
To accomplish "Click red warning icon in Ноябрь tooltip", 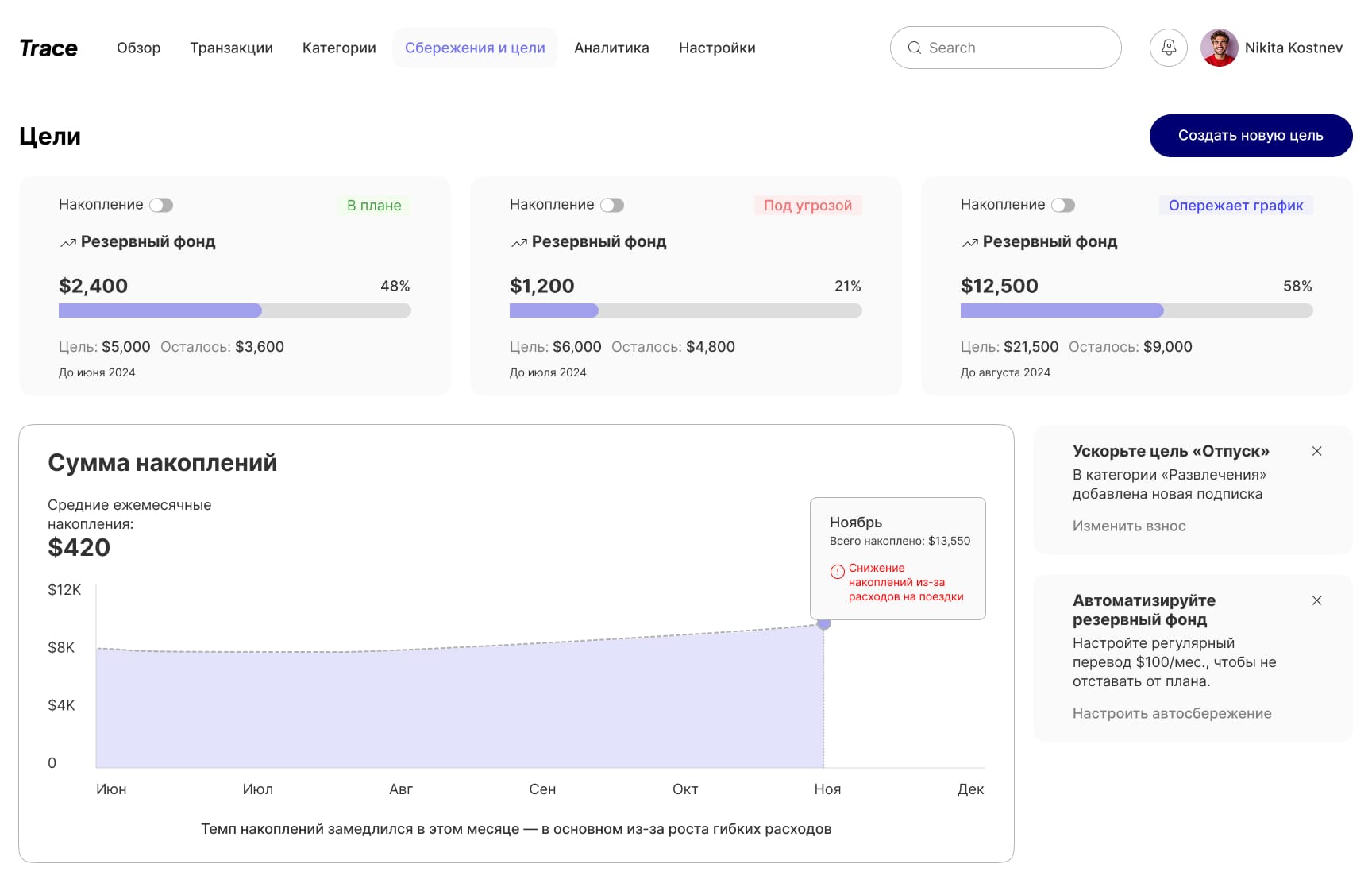I will pos(837,571).
